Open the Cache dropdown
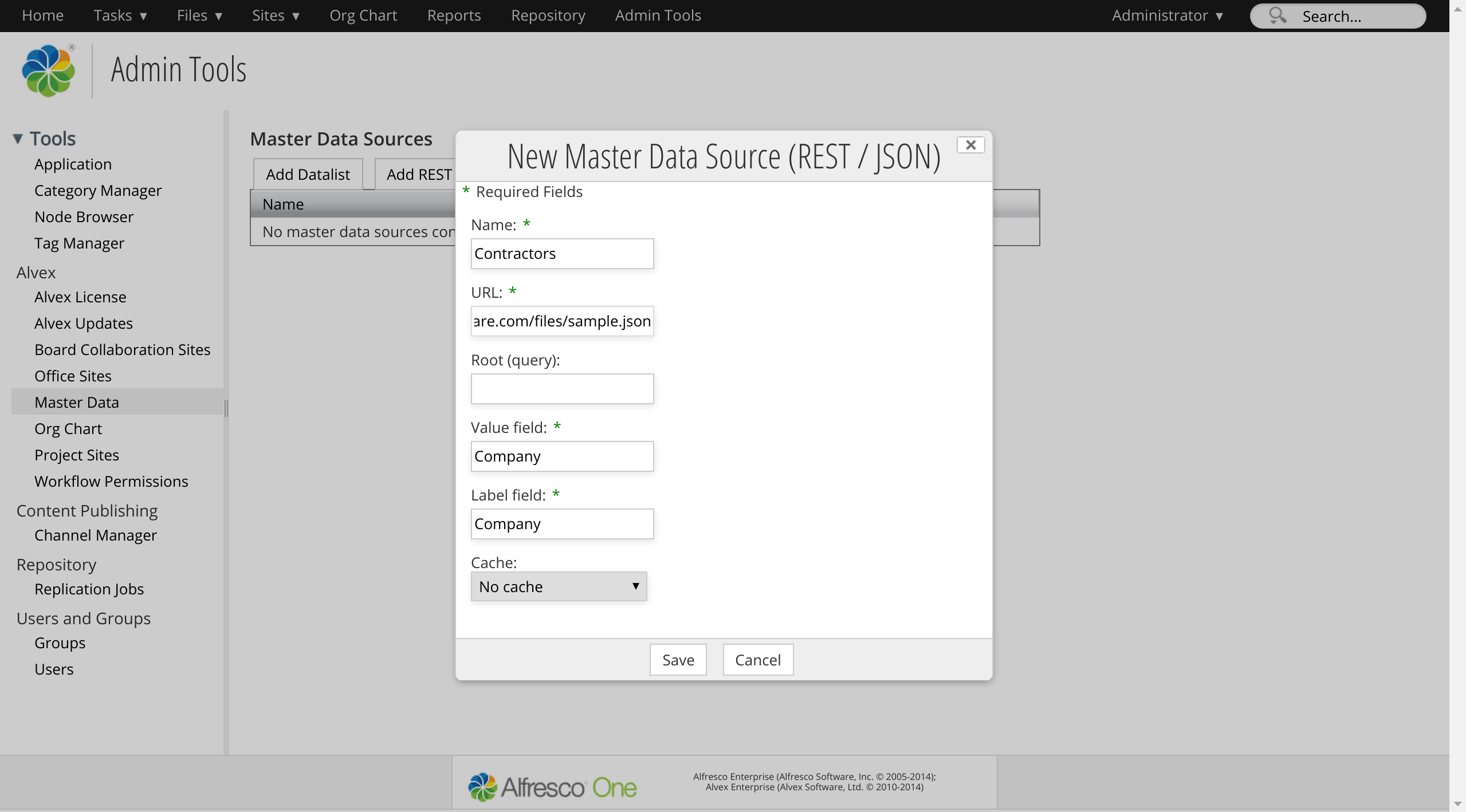 click(559, 586)
